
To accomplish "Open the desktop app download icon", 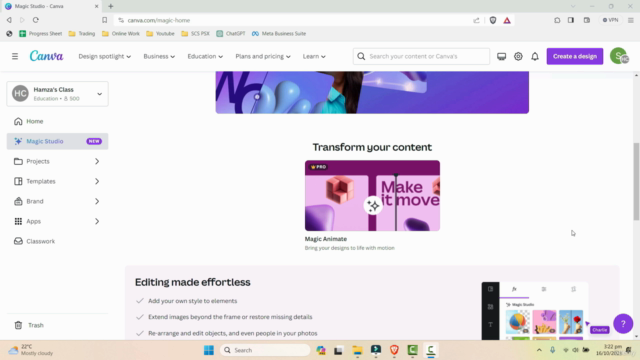I will pyautogui.click(x=501, y=56).
